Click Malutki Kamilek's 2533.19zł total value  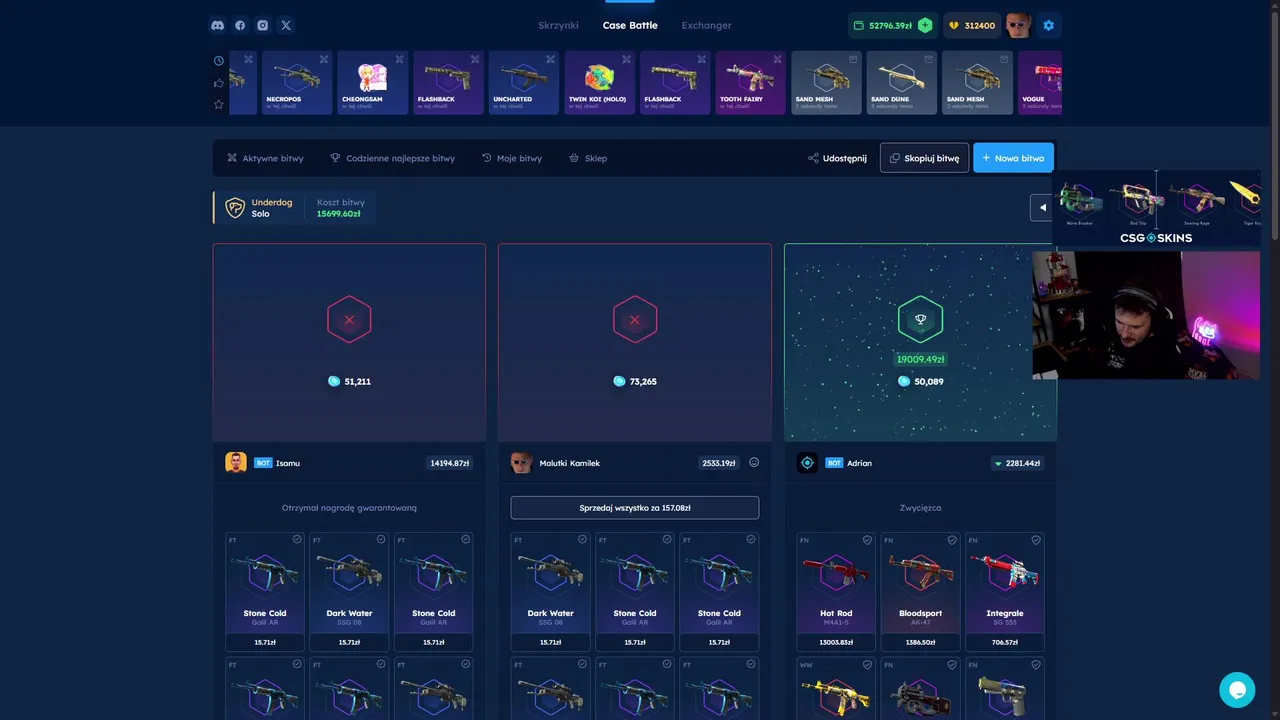(x=719, y=463)
